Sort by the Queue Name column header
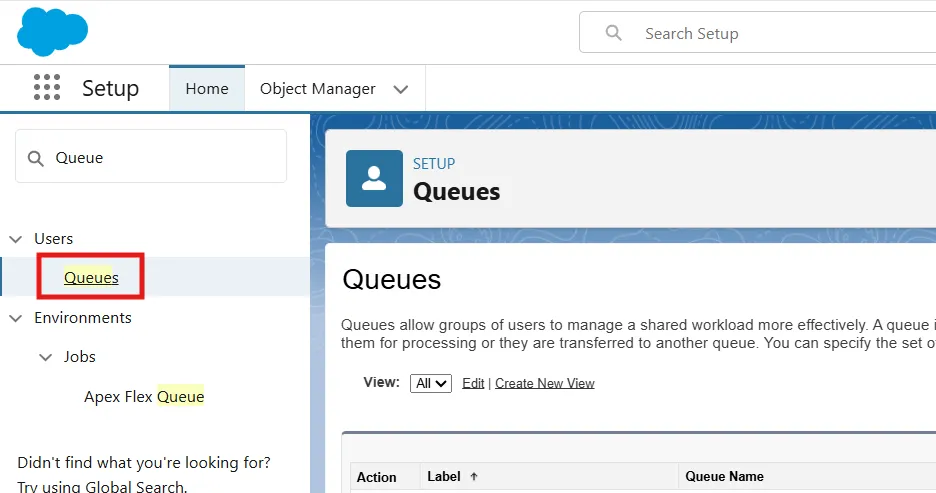Image resolution: width=936 pixels, height=493 pixels. click(724, 477)
